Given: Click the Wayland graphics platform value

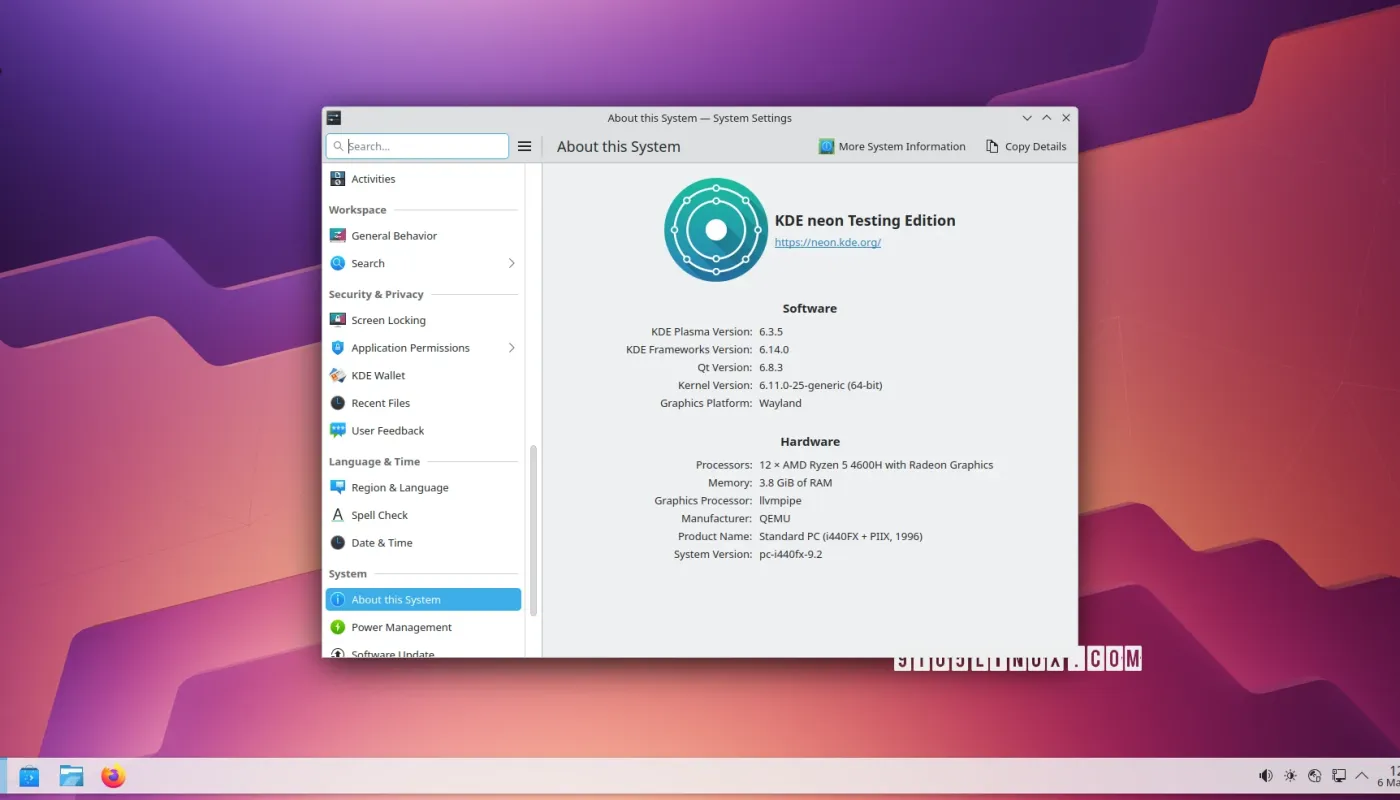Looking at the screenshot, I should pos(780,403).
